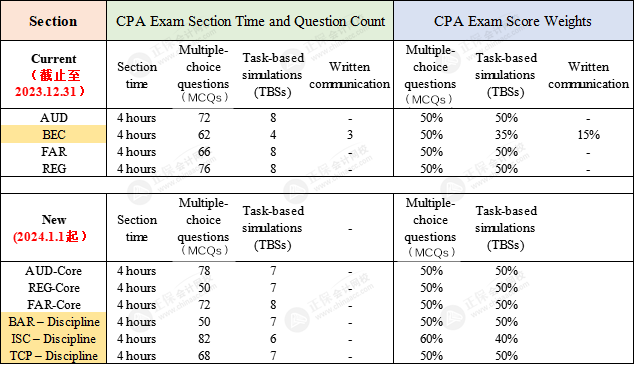Select the 76 MCQ count for REG
The height and width of the screenshot is (365, 634).
[204, 169]
